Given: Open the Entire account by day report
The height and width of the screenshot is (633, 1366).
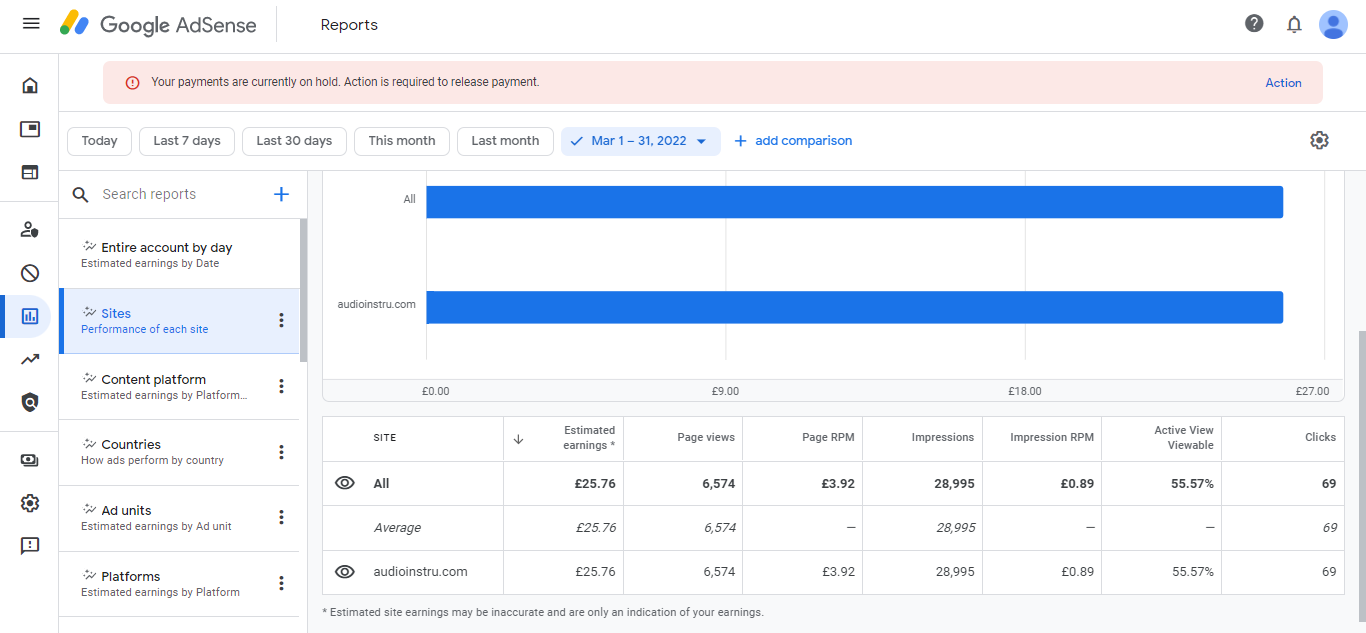Looking at the screenshot, I should tap(179, 255).
